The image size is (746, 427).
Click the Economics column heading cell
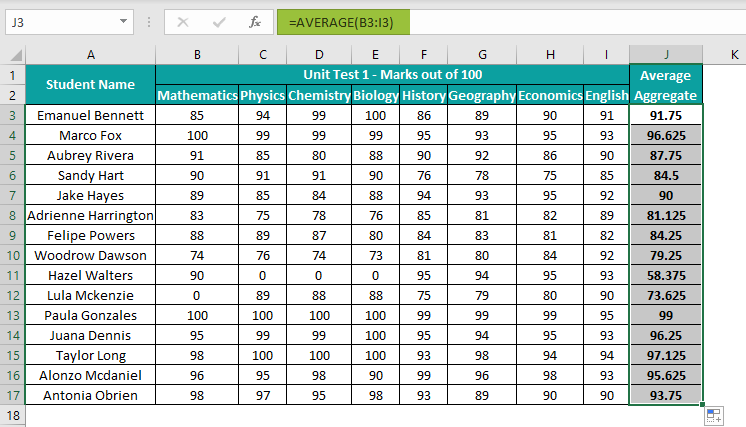pos(550,95)
